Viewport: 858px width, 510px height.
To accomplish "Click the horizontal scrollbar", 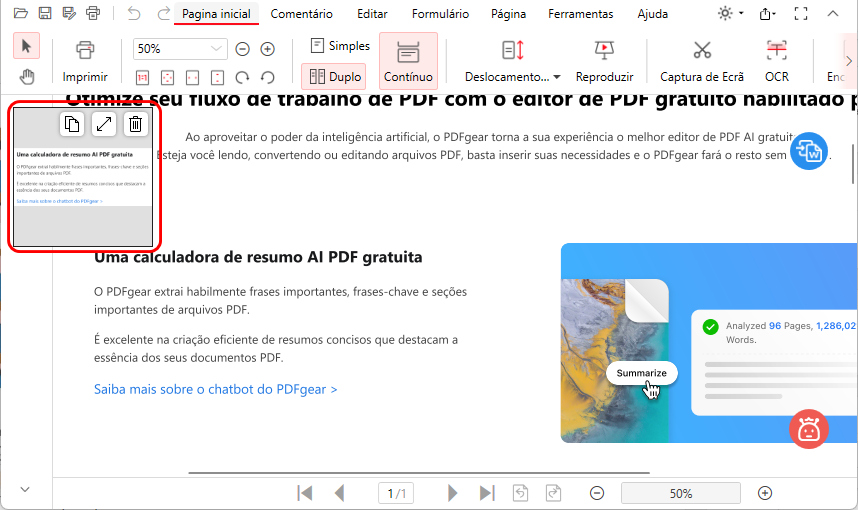I will point(419,472).
